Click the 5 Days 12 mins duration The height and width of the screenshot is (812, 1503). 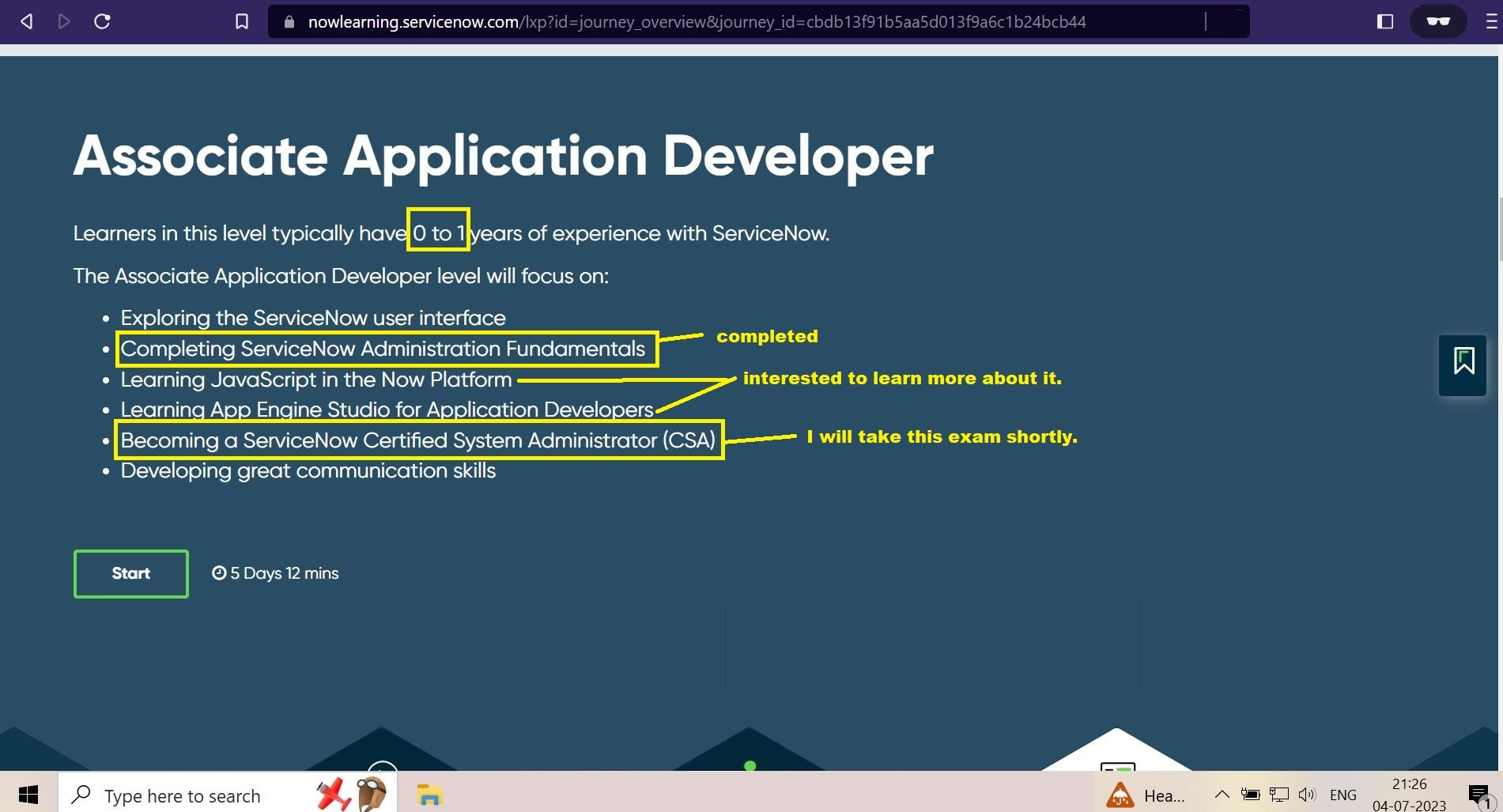(275, 573)
